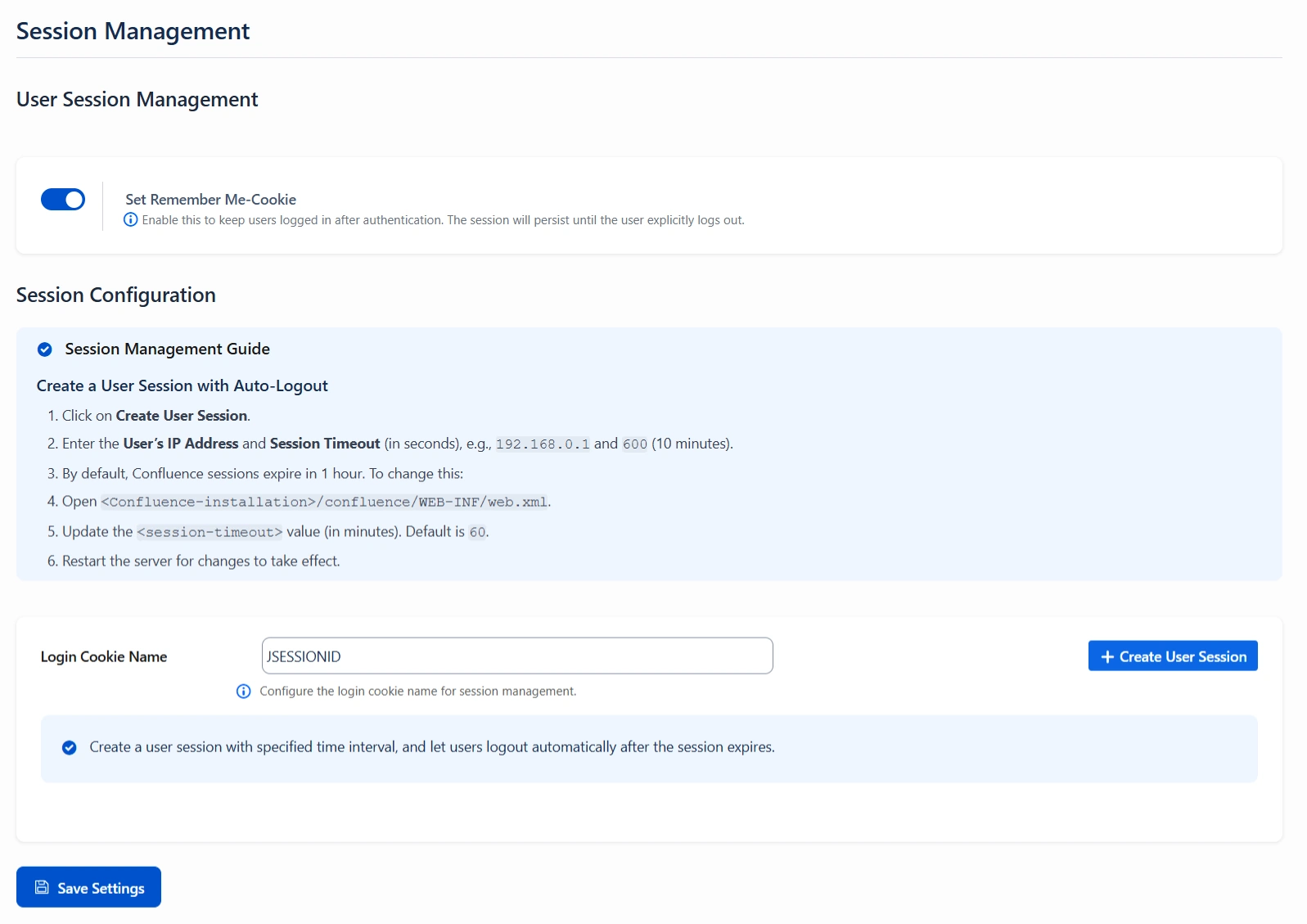Click the User Session Management heading

pos(137,100)
